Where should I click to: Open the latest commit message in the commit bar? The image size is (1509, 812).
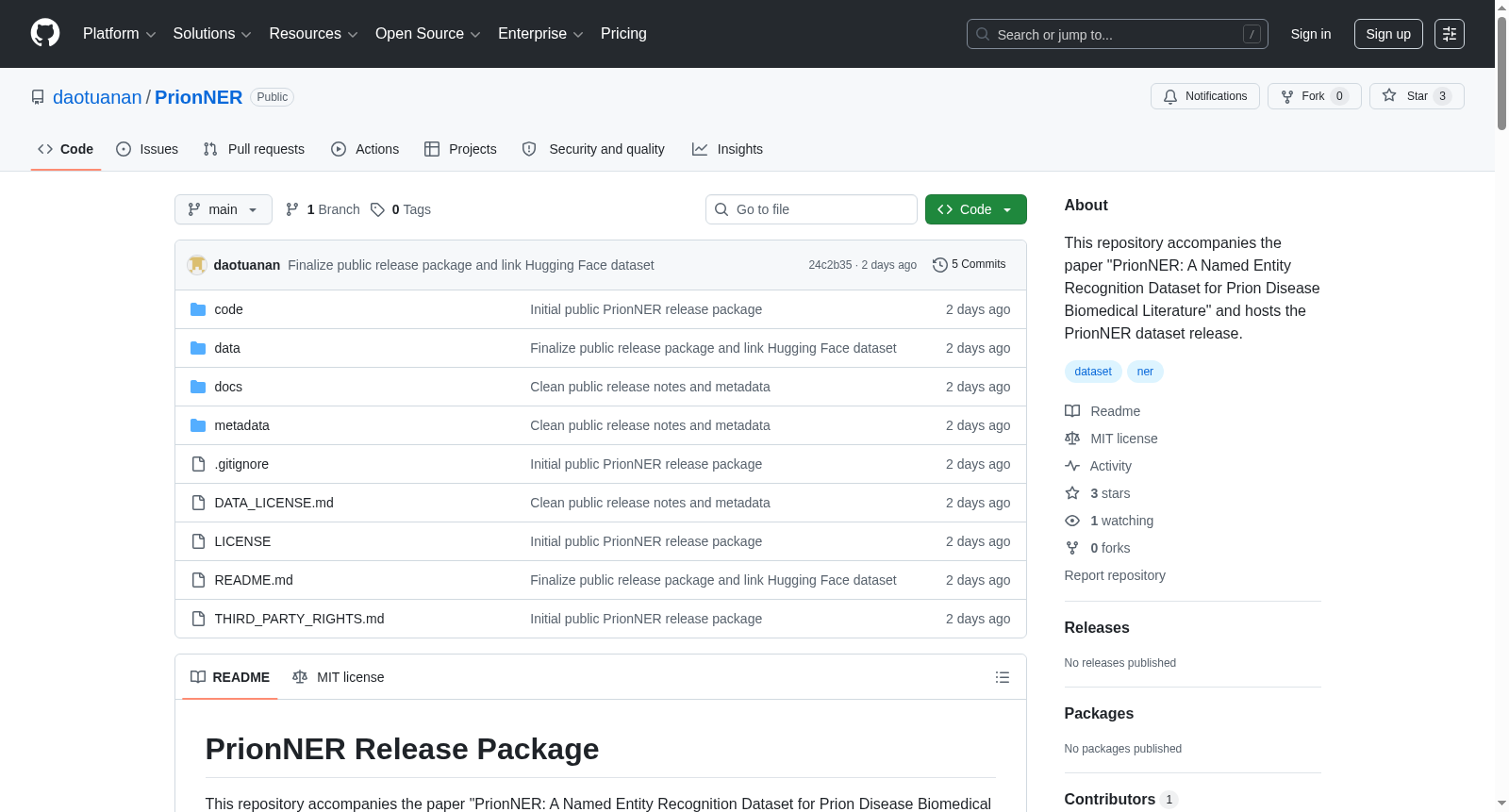tap(471, 265)
